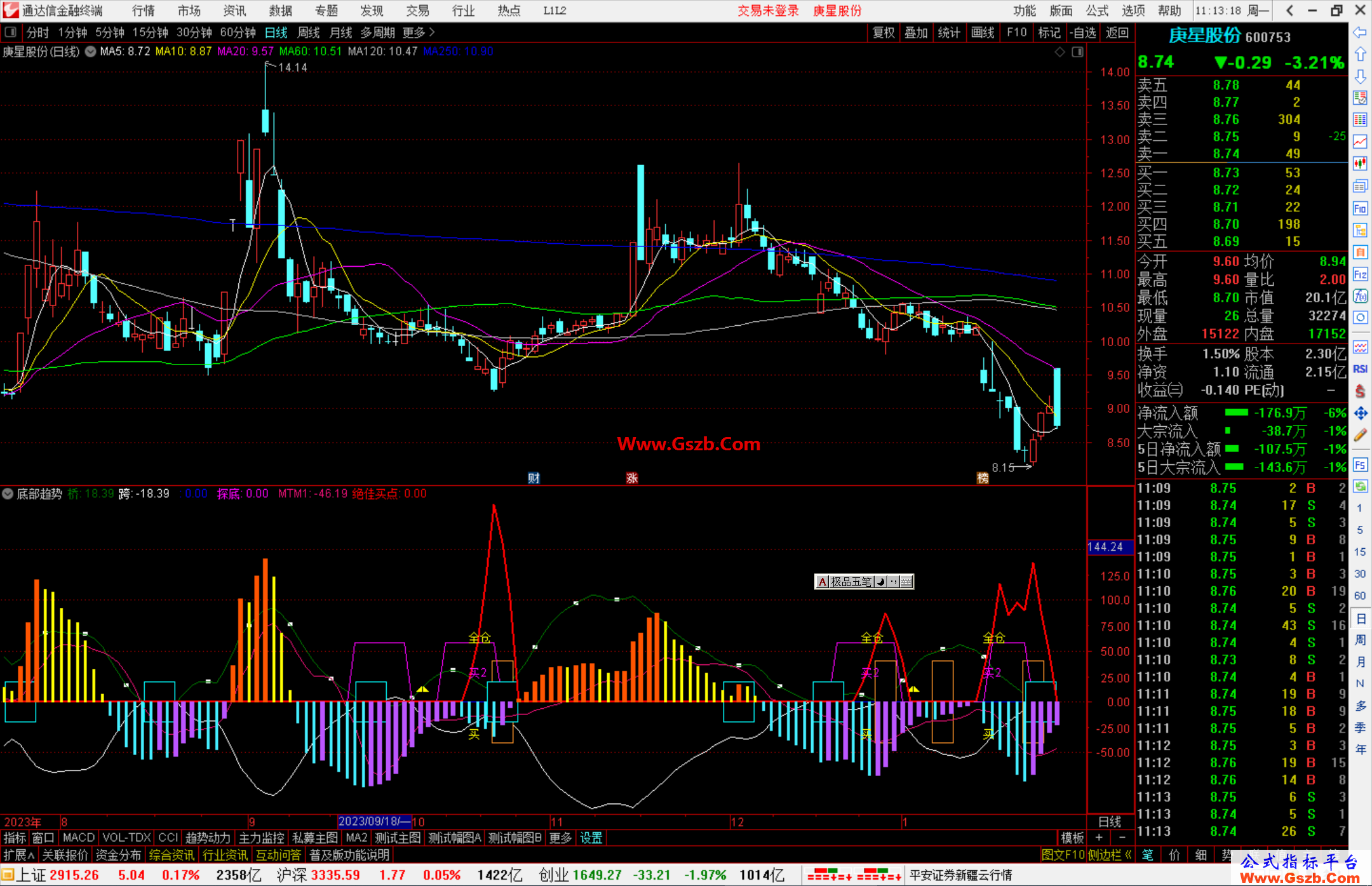
Task: Switch to 1-minute period in right sidebar
Action: (1359, 507)
